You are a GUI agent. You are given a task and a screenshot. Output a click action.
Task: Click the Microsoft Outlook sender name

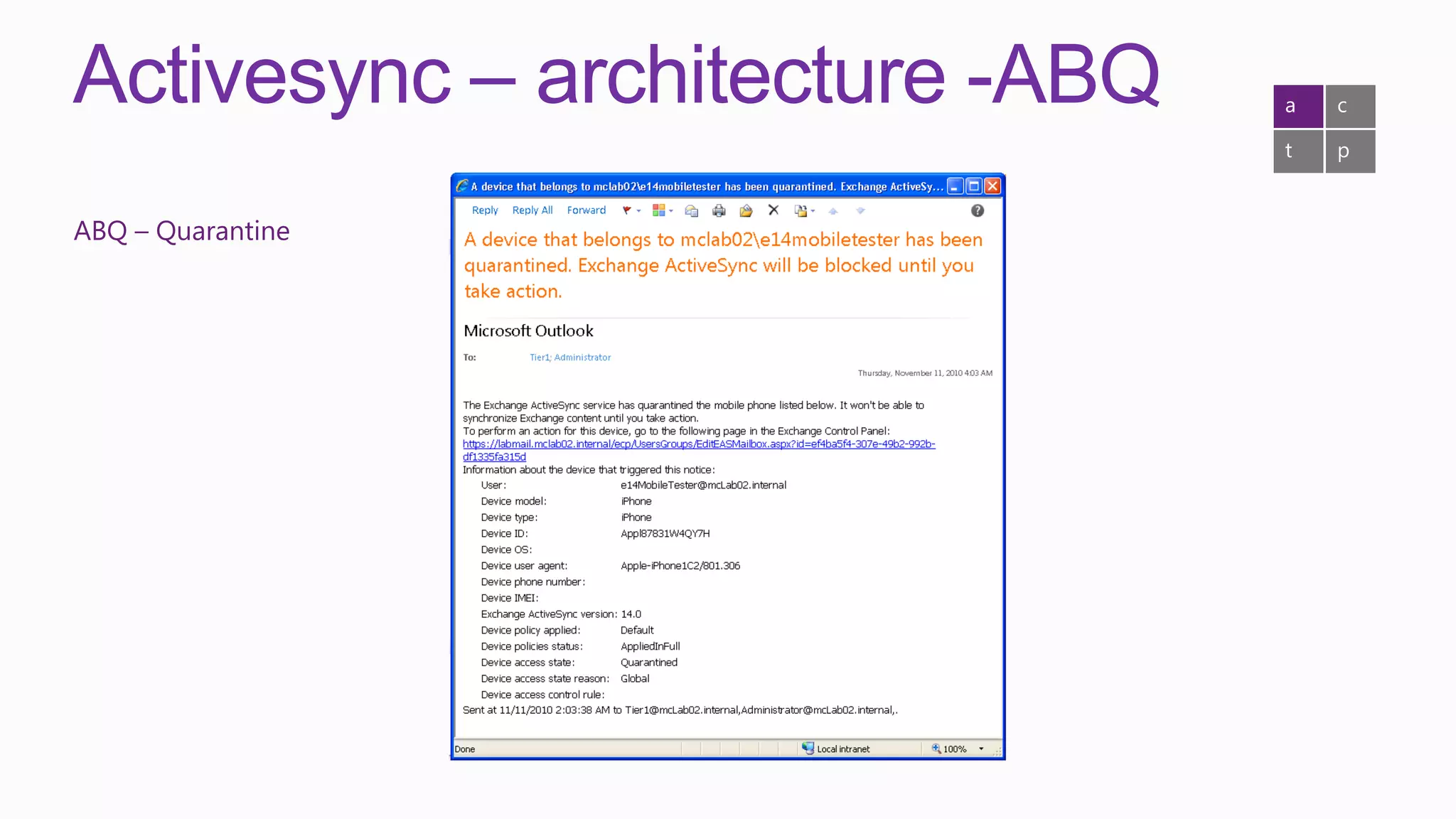[x=528, y=331]
